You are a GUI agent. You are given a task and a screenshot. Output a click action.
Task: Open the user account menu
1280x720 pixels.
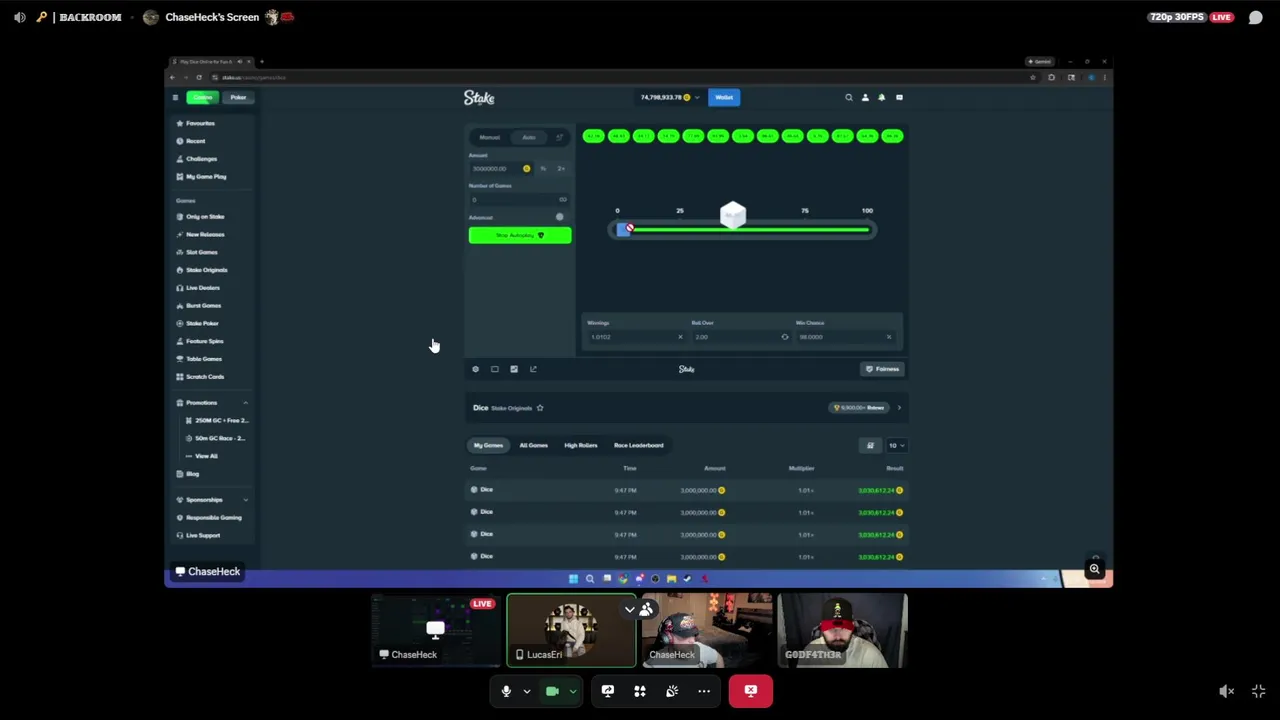[865, 97]
